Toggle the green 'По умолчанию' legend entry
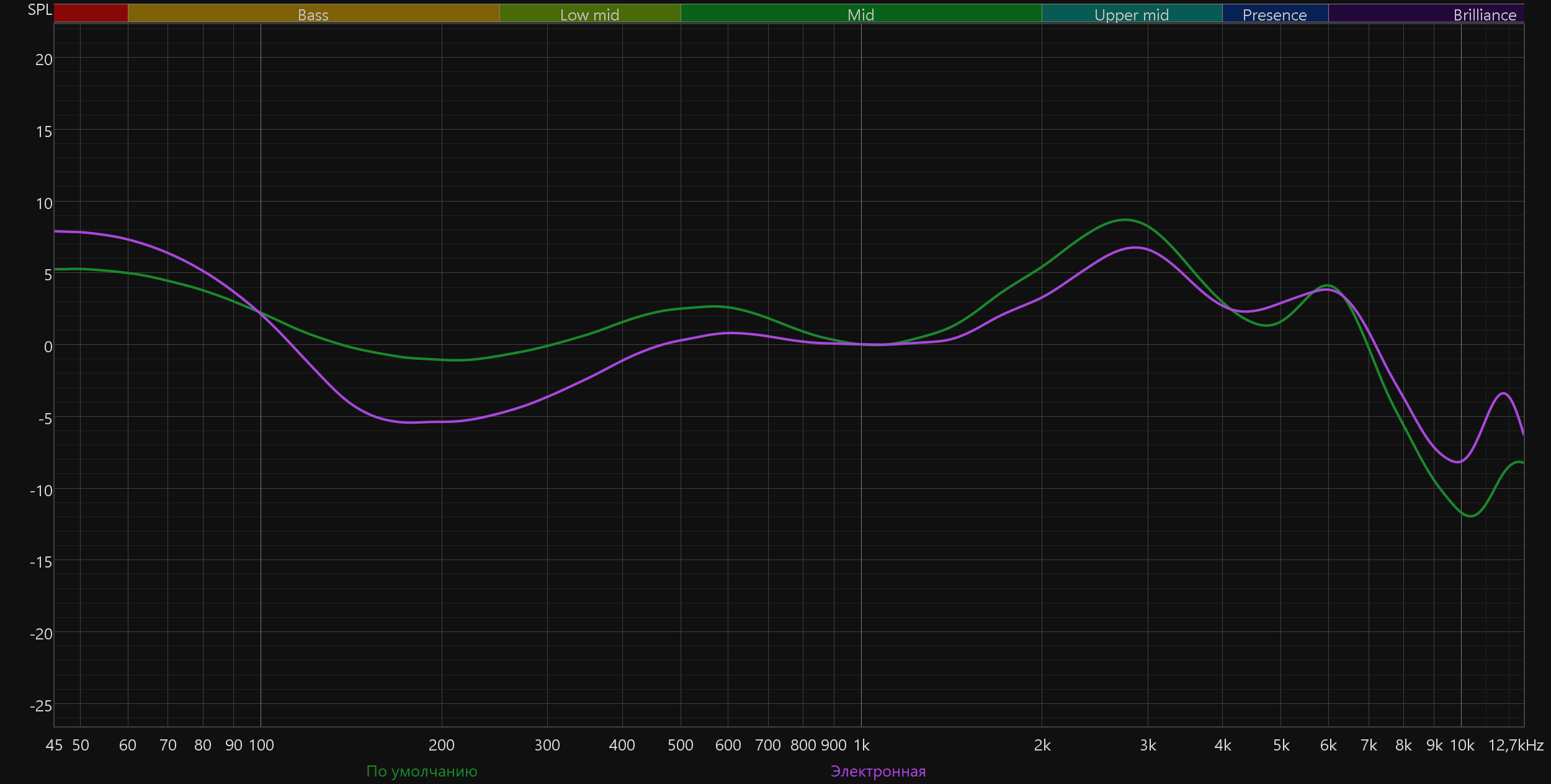Viewport: 1551px width, 784px height. 422,771
